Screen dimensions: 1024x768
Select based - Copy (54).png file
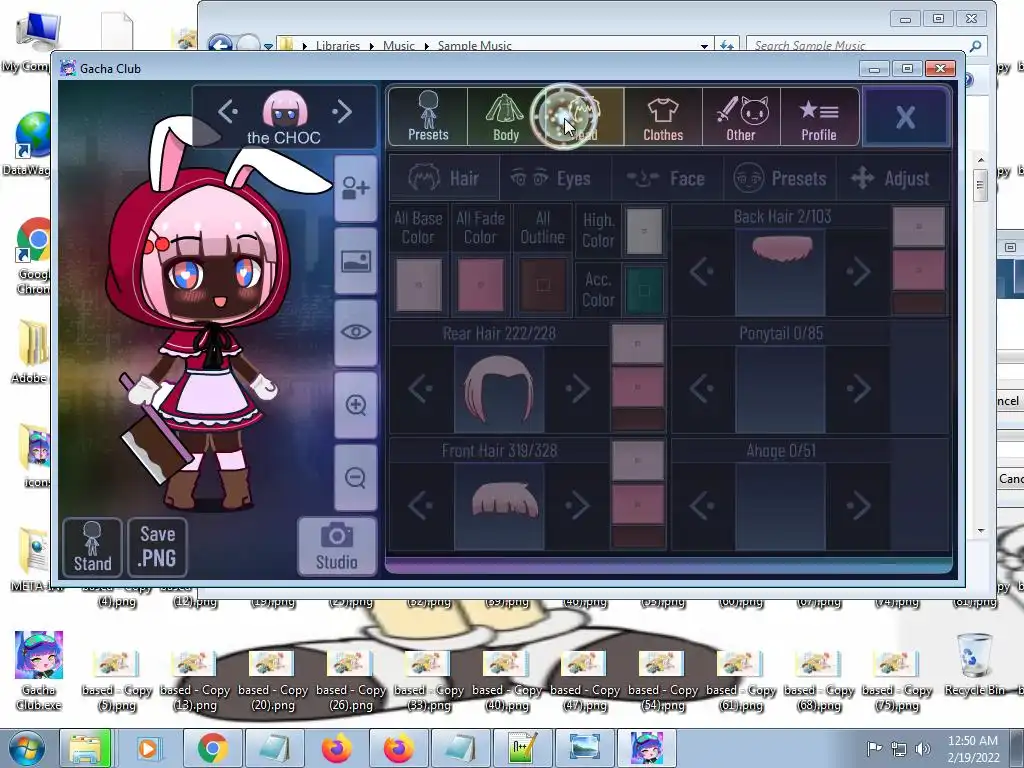663,680
